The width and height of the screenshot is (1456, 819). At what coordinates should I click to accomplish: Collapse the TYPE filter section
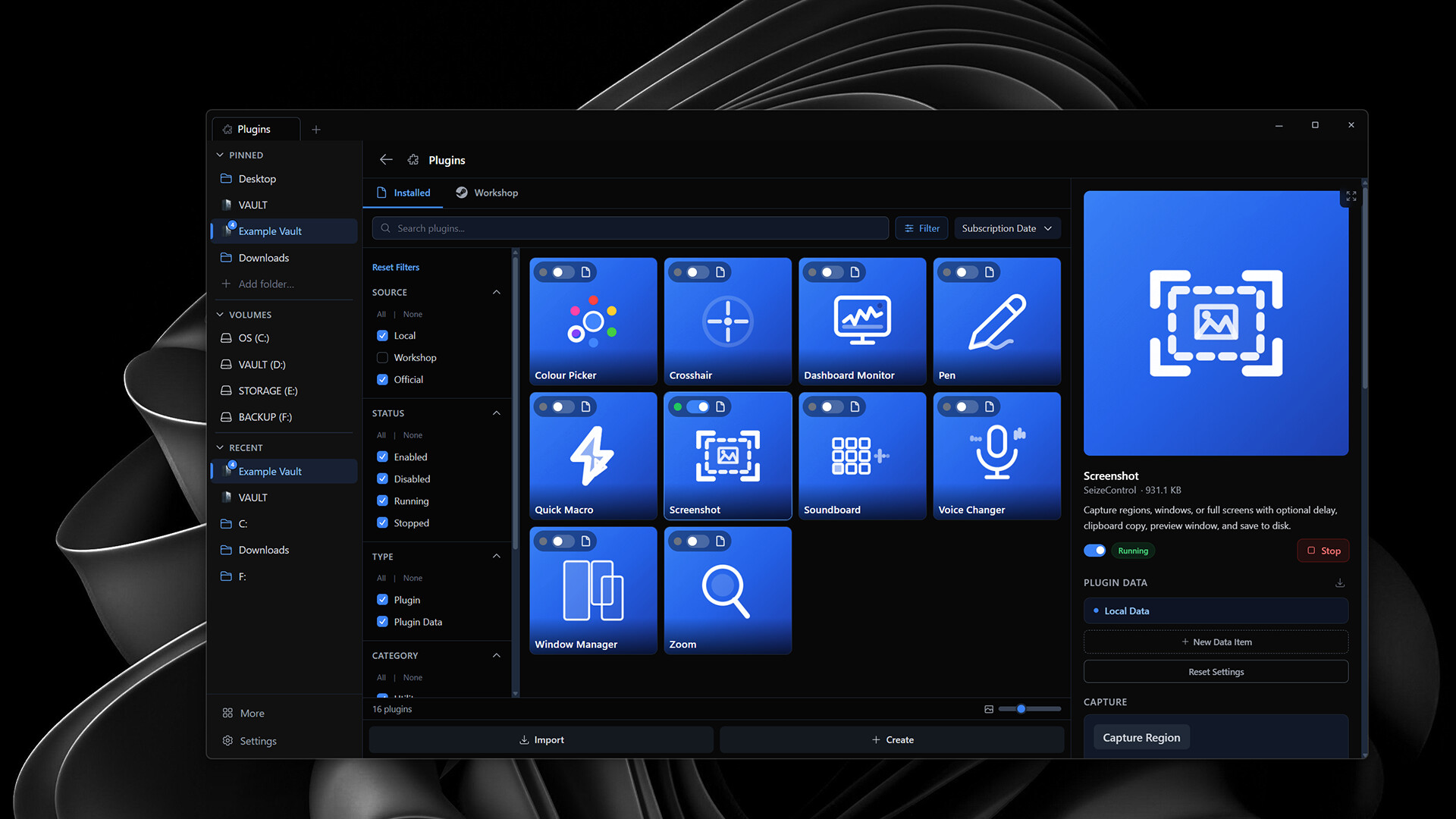(497, 557)
